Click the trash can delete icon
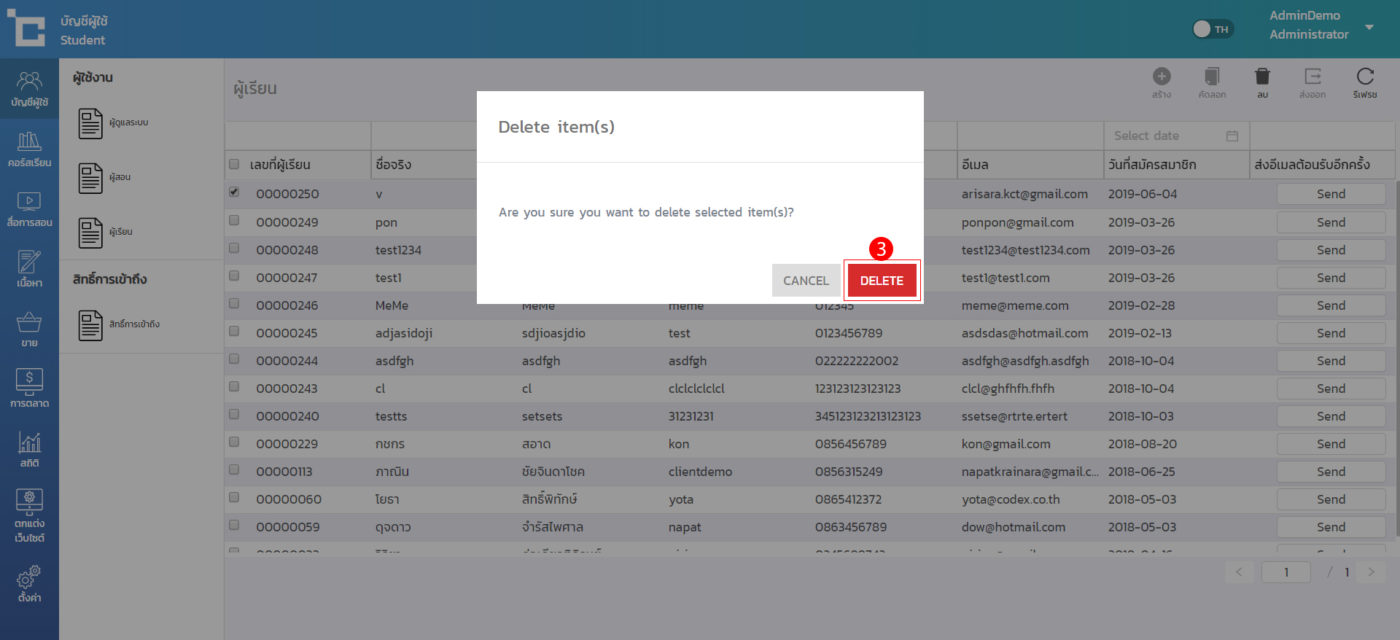Image resolution: width=1400 pixels, height=640 pixels. pyautogui.click(x=1262, y=78)
